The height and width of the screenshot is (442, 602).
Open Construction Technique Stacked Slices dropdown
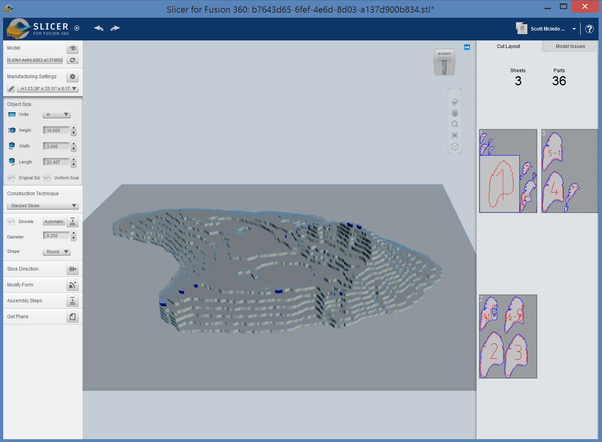(43, 206)
